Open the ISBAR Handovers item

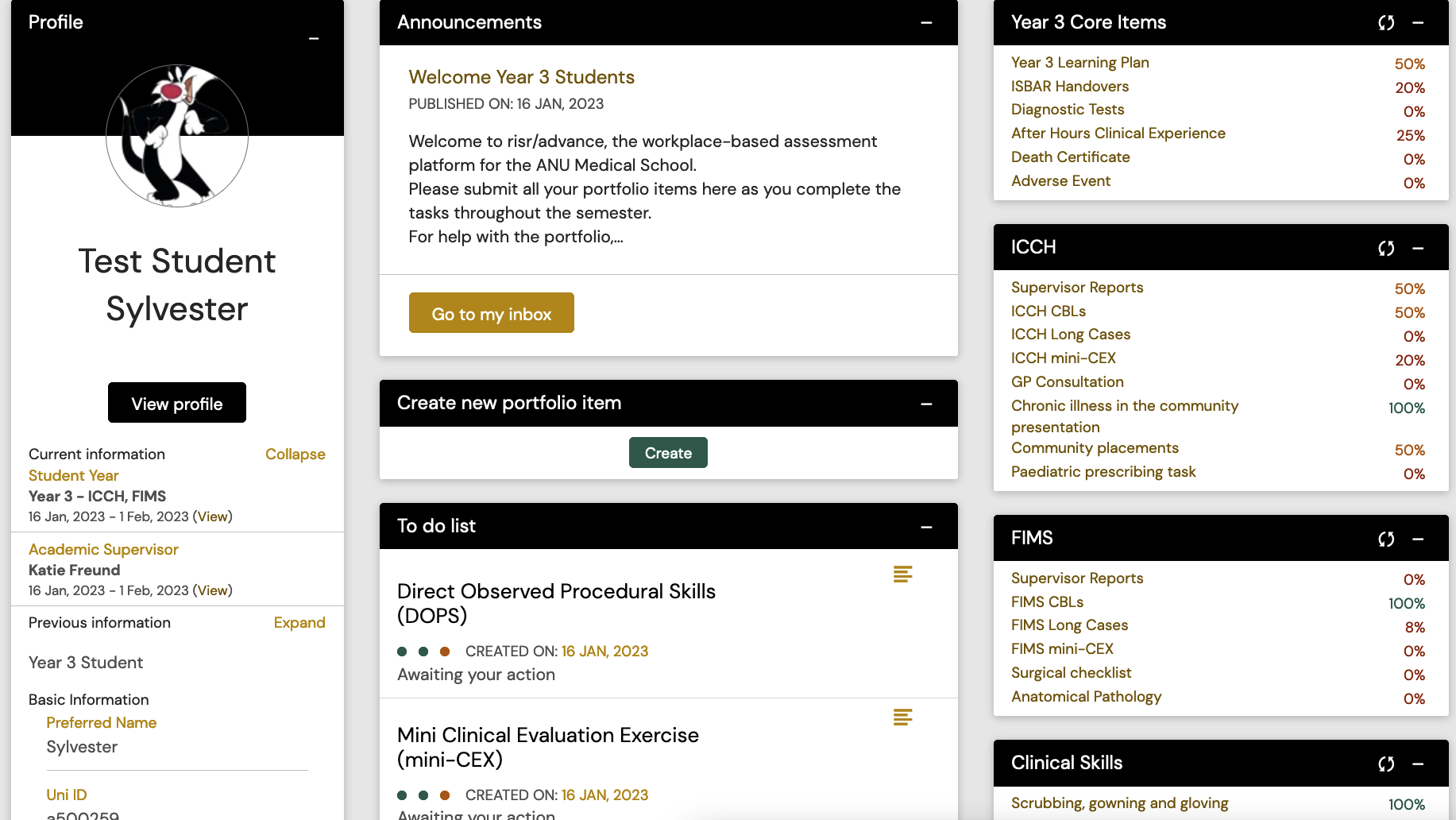coord(1069,86)
